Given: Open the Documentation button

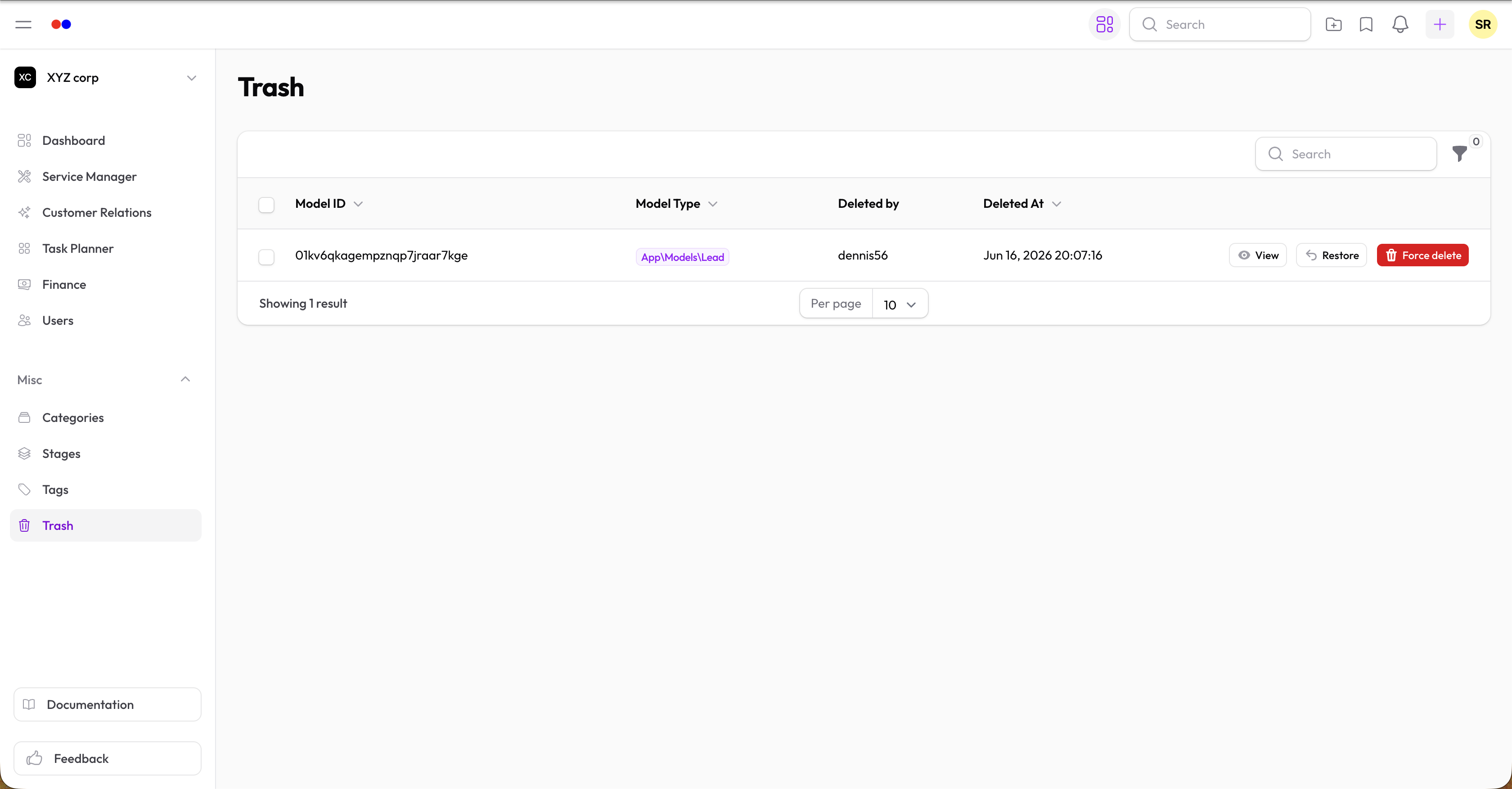Looking at the screenshot, I should [x=108, y=704].
